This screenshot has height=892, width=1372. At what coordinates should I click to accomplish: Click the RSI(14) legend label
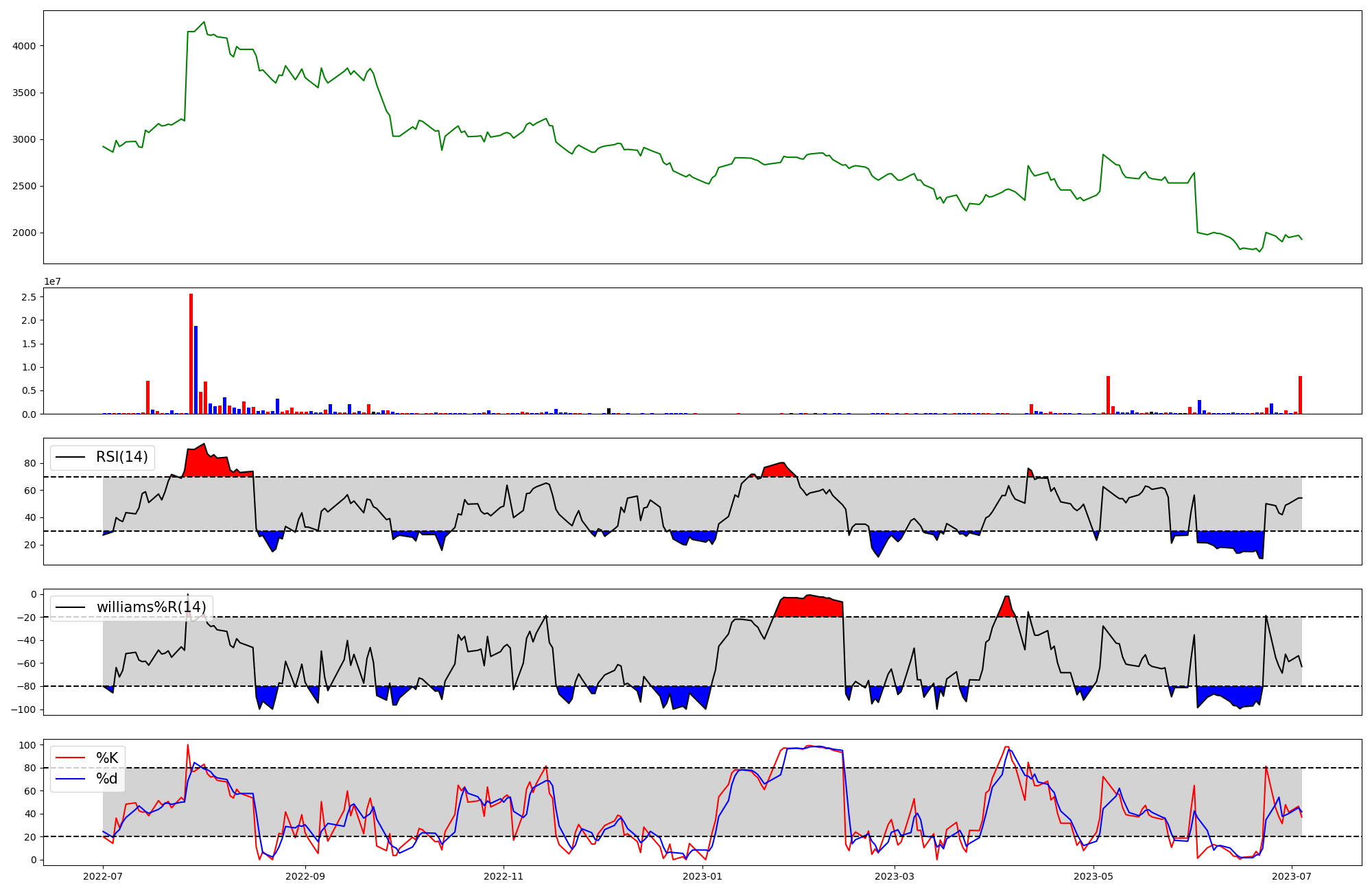point(121,457)
